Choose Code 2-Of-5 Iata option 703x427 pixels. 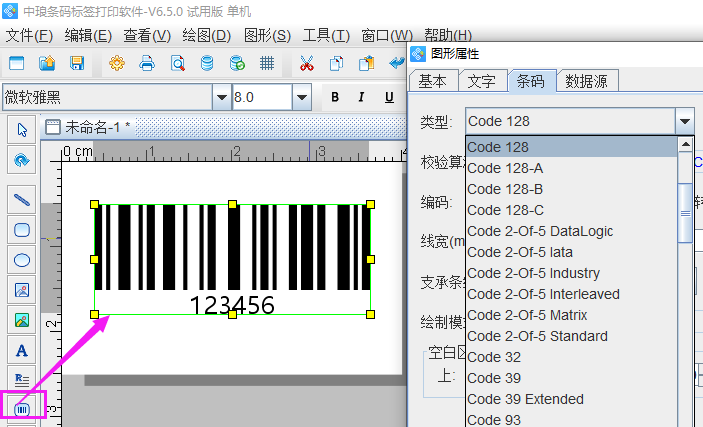coord(571,252)
